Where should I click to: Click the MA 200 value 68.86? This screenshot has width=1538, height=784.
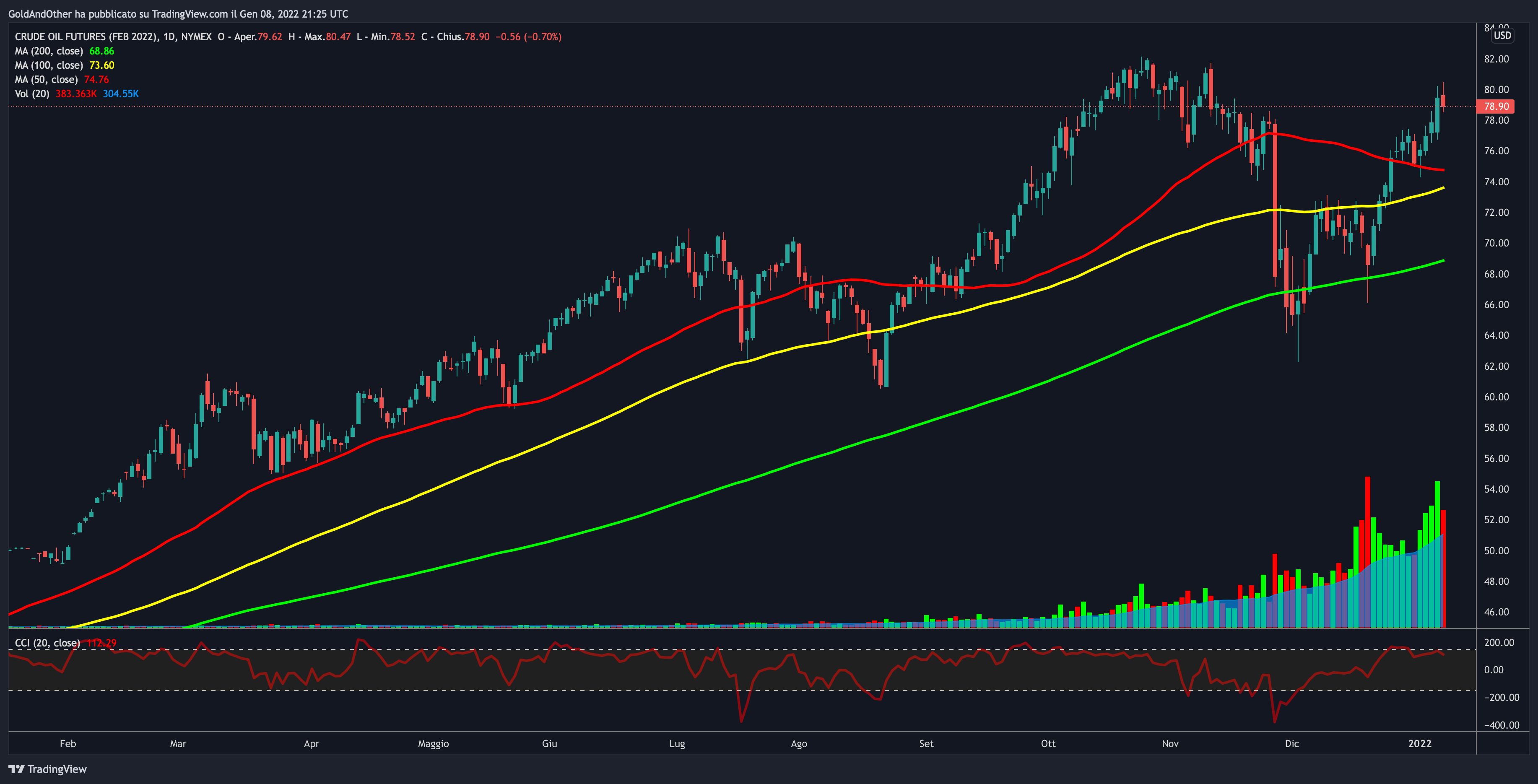pyautogui.click(x=101, y=51)
